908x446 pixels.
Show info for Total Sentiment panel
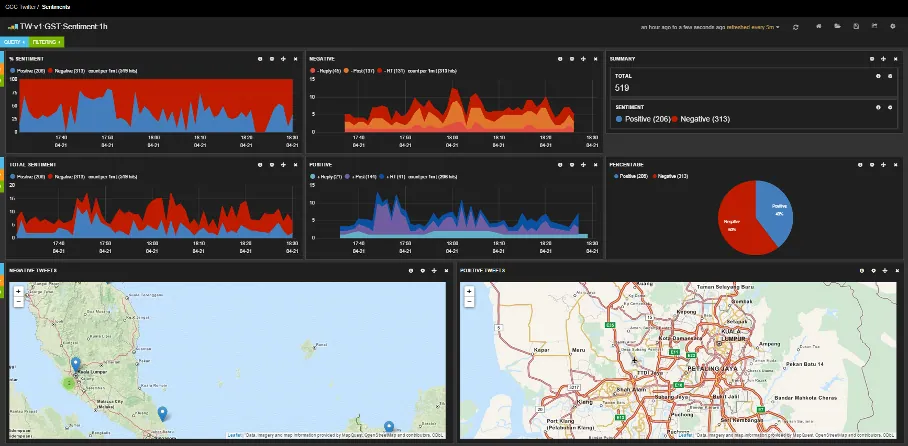coord(260,165)
